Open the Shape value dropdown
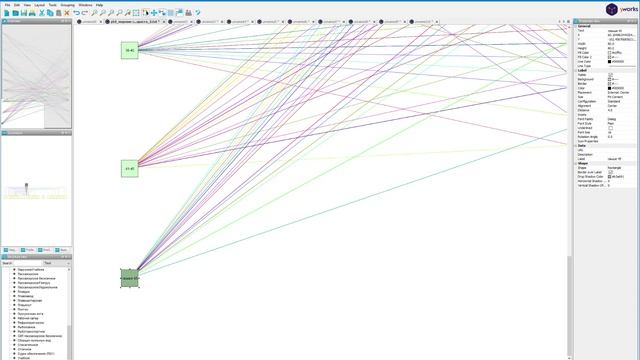The height and width of the screenshot is (360, 640). [621, 168]
